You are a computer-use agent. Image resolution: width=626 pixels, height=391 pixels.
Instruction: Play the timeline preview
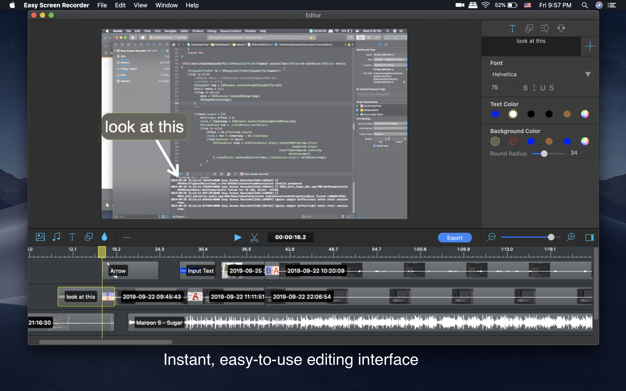click(238, 237)
